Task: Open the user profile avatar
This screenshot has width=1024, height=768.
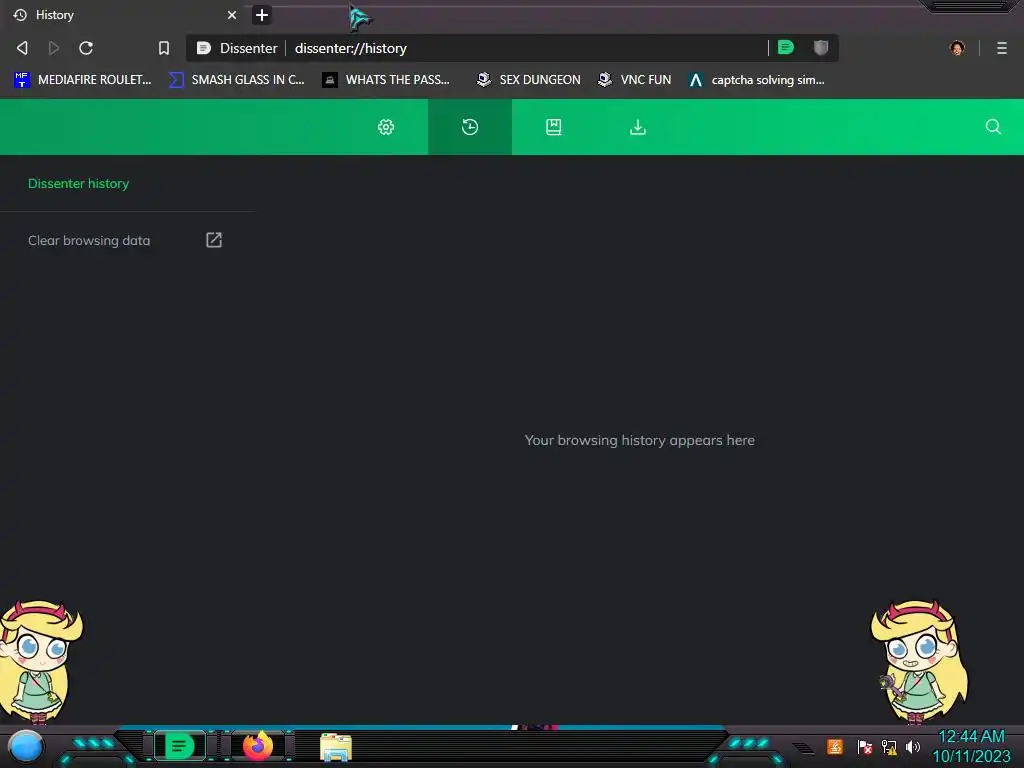Action: point(957,48)
